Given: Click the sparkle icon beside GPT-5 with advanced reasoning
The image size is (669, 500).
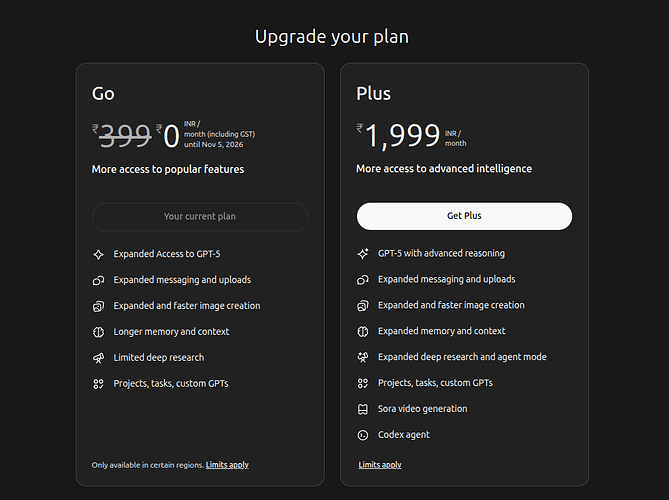Looking at the screenshot, I should pos(363,254).
